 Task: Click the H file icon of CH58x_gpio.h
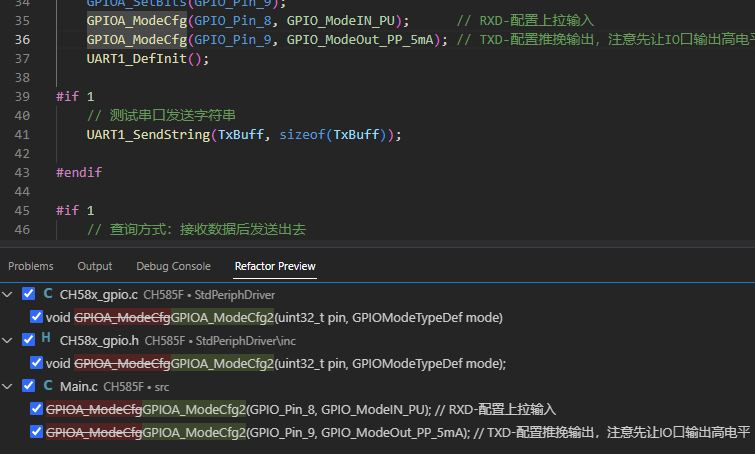point(46,338)
